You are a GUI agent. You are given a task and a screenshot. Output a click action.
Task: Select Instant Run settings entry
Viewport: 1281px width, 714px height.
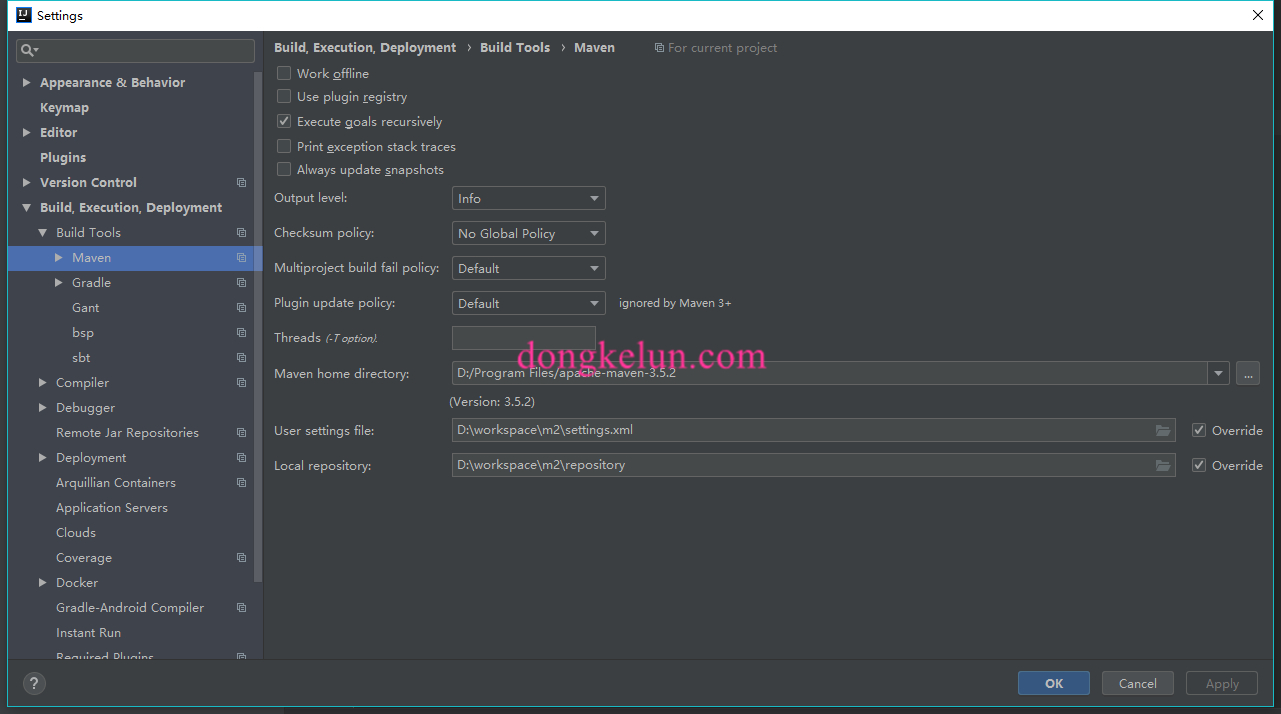pos(88,633)
